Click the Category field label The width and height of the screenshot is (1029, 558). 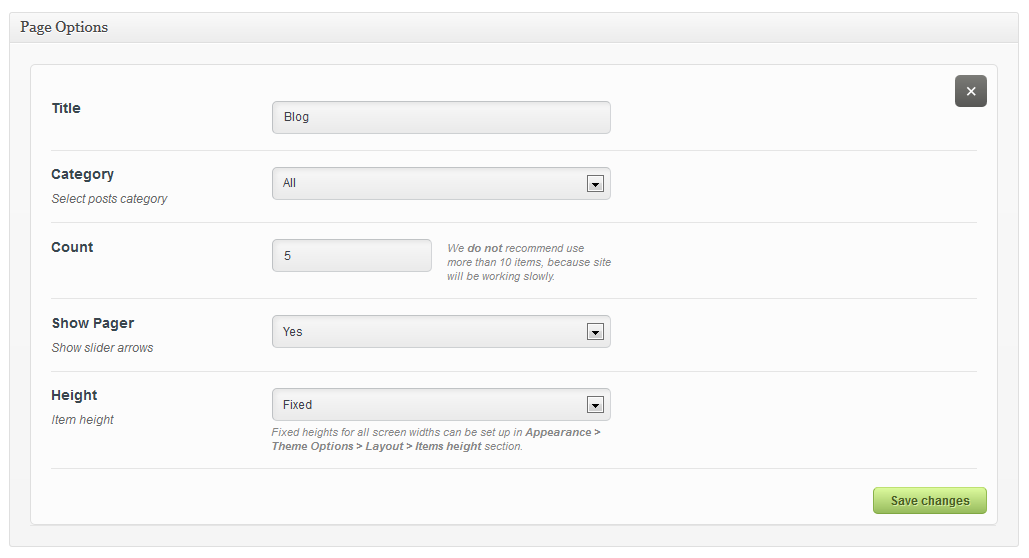[83, 175]
